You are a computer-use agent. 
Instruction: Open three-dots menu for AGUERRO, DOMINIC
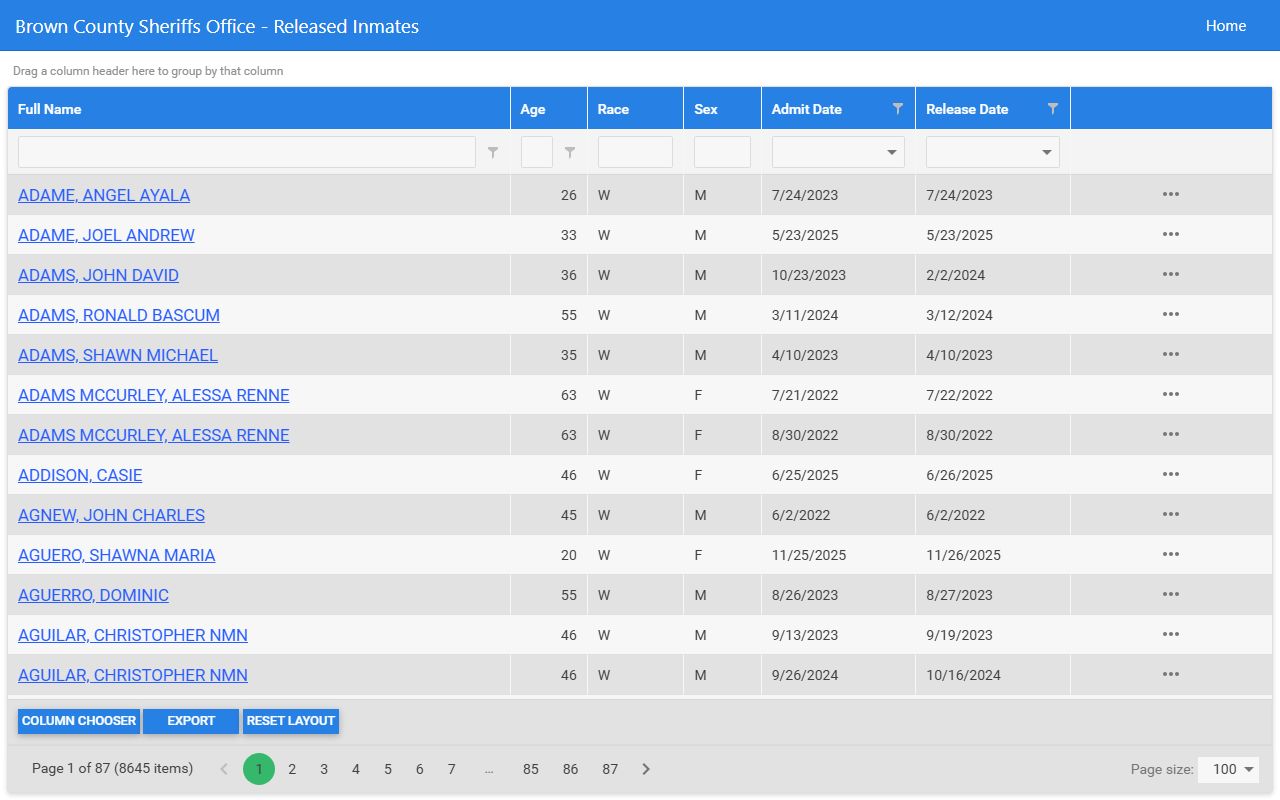point(1171,595)
